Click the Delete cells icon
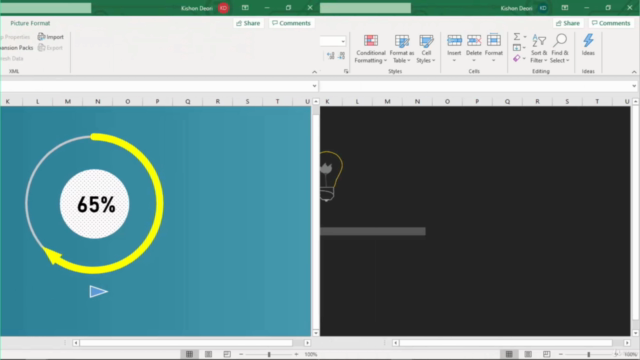This screenshot has width=640, height=360. 474,40
